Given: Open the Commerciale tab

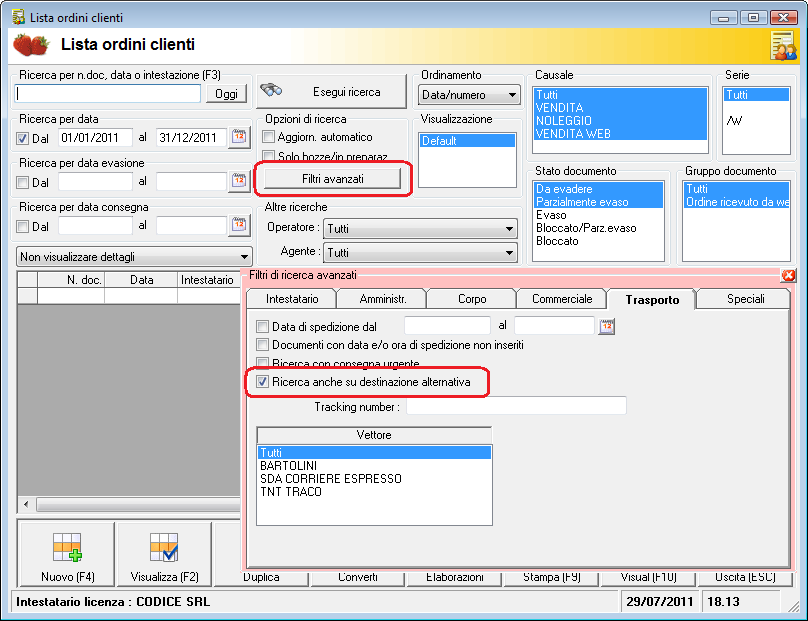Looking at the screenshot, I should click(x=562, y=299).
